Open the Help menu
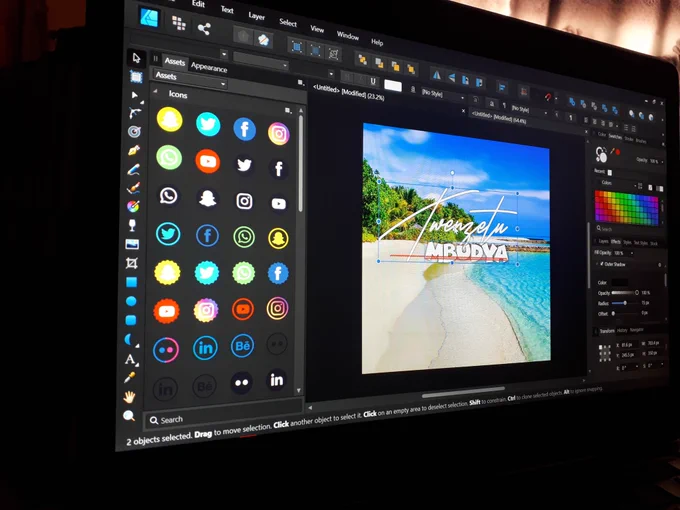 point(377,42)
